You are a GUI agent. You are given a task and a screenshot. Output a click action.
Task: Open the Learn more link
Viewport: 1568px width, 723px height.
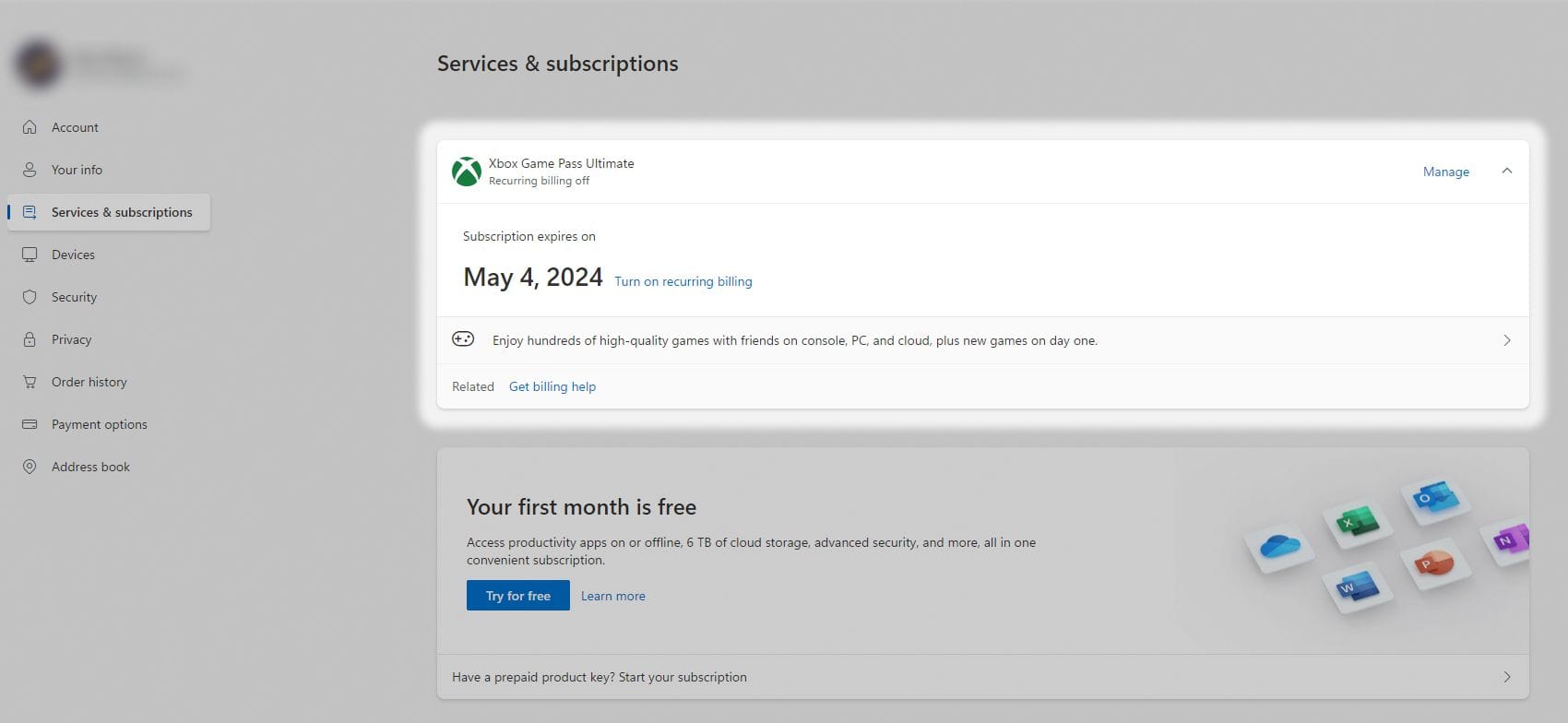pyautogui.click(x=613, y=596)
